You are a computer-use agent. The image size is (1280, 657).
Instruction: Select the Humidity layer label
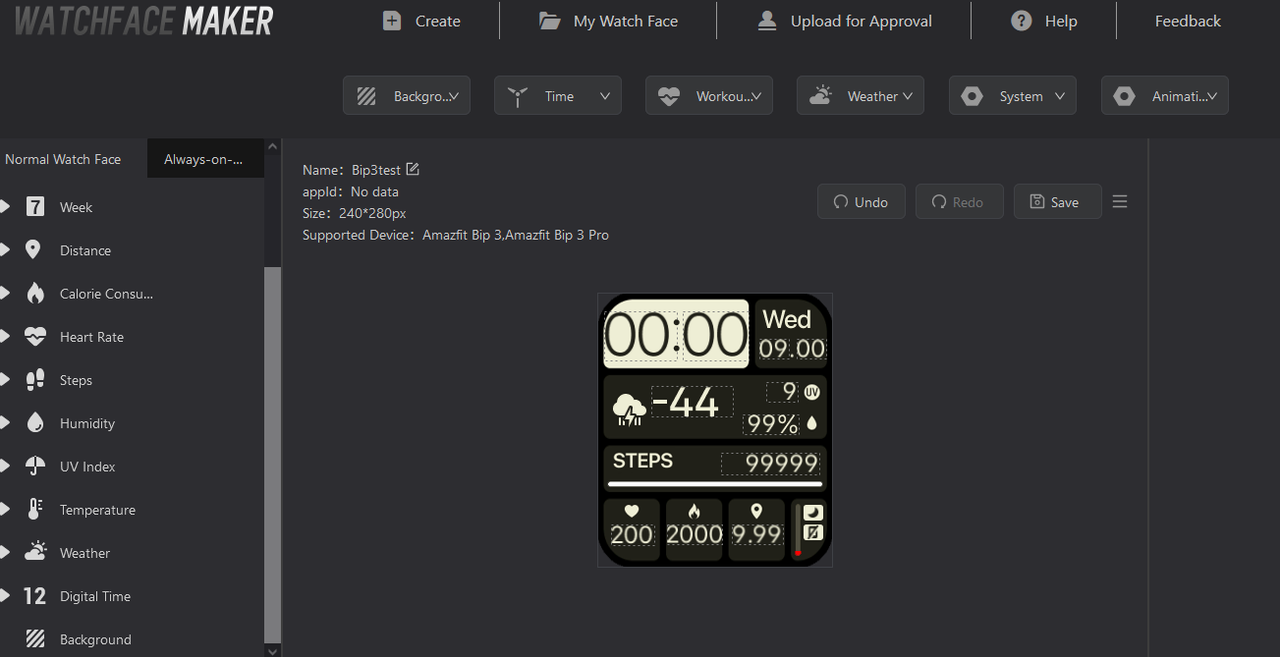point(87,423)
